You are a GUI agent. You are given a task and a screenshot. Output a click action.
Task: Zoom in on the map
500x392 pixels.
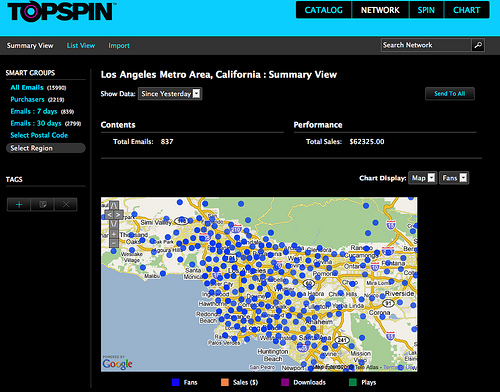[x=114, y=234]
